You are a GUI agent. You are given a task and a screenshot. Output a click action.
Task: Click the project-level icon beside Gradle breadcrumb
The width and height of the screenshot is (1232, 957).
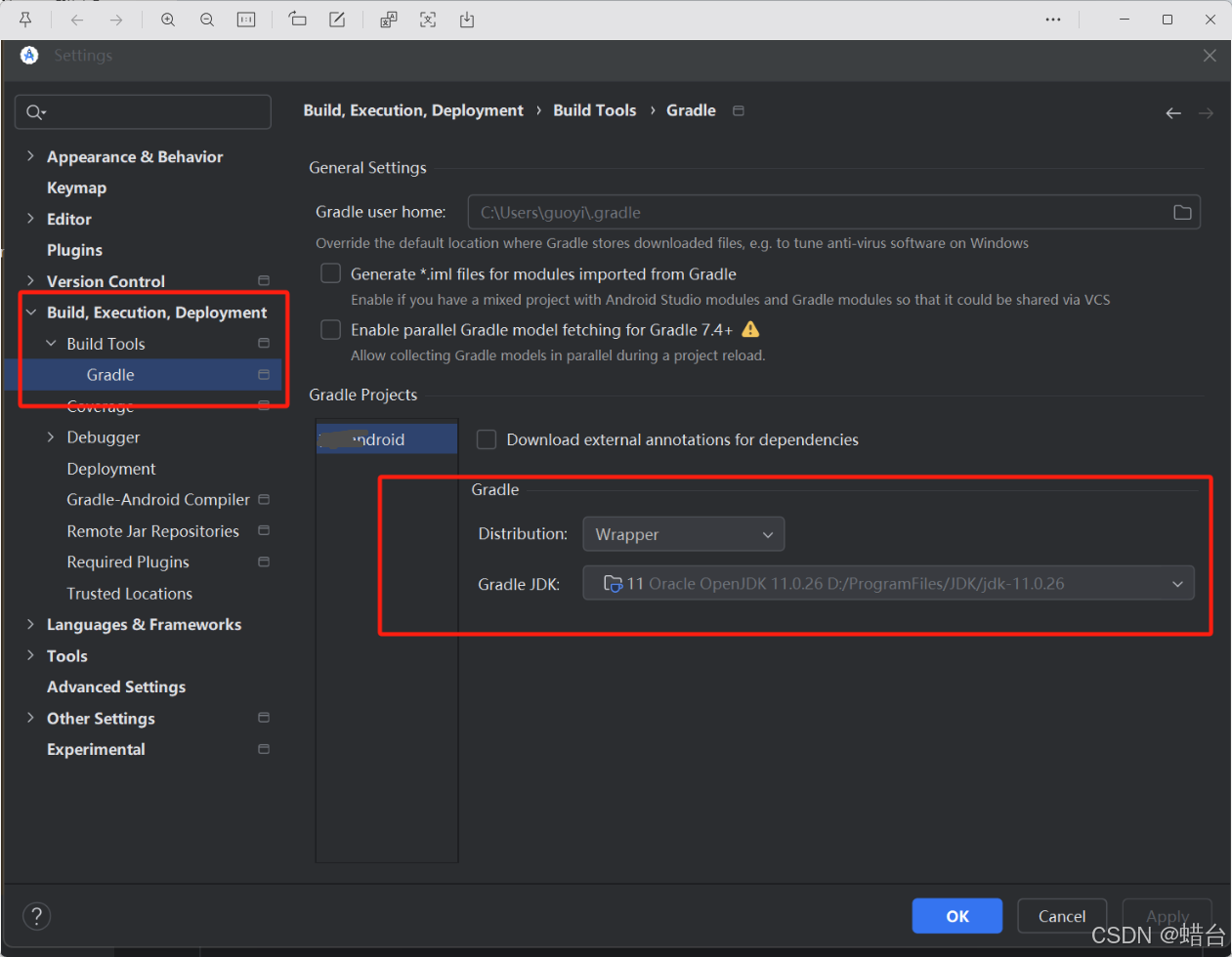coord(739,110)
